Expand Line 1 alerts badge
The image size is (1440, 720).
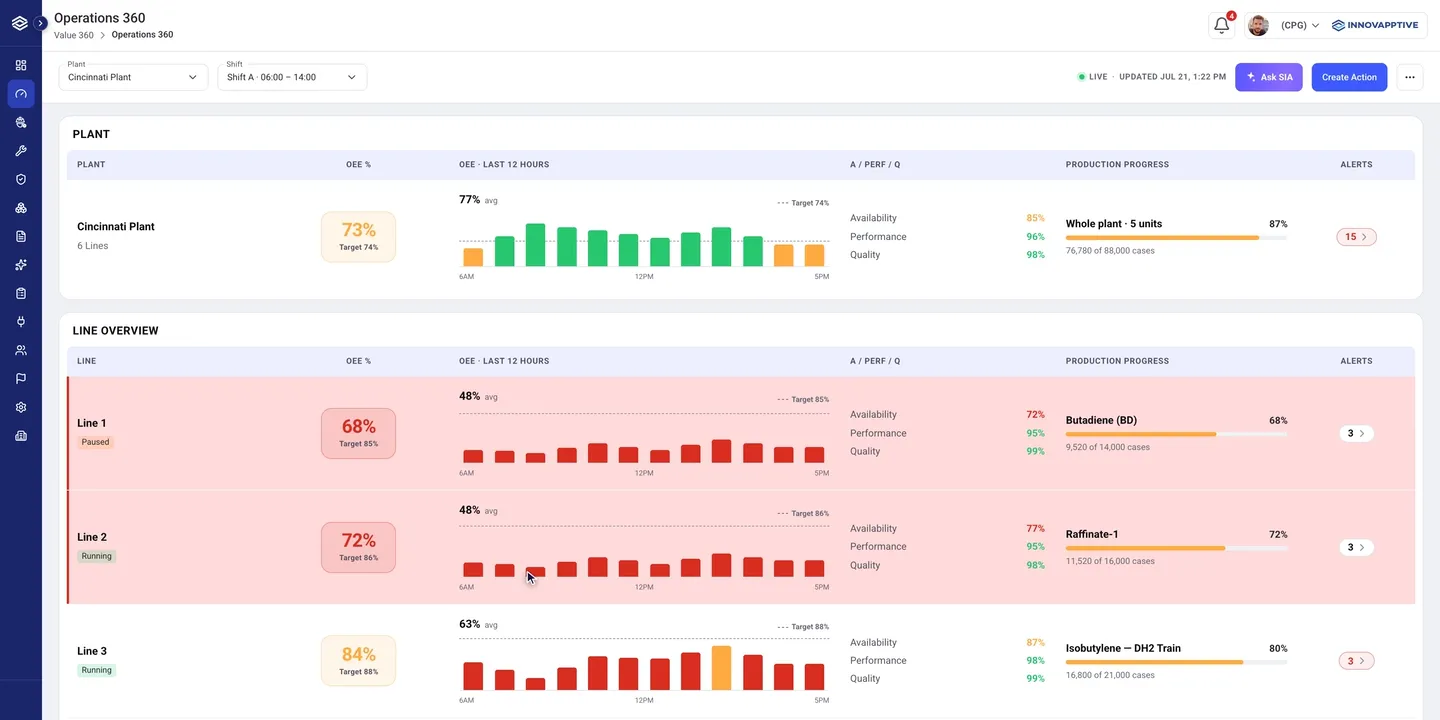[1356, 433]
